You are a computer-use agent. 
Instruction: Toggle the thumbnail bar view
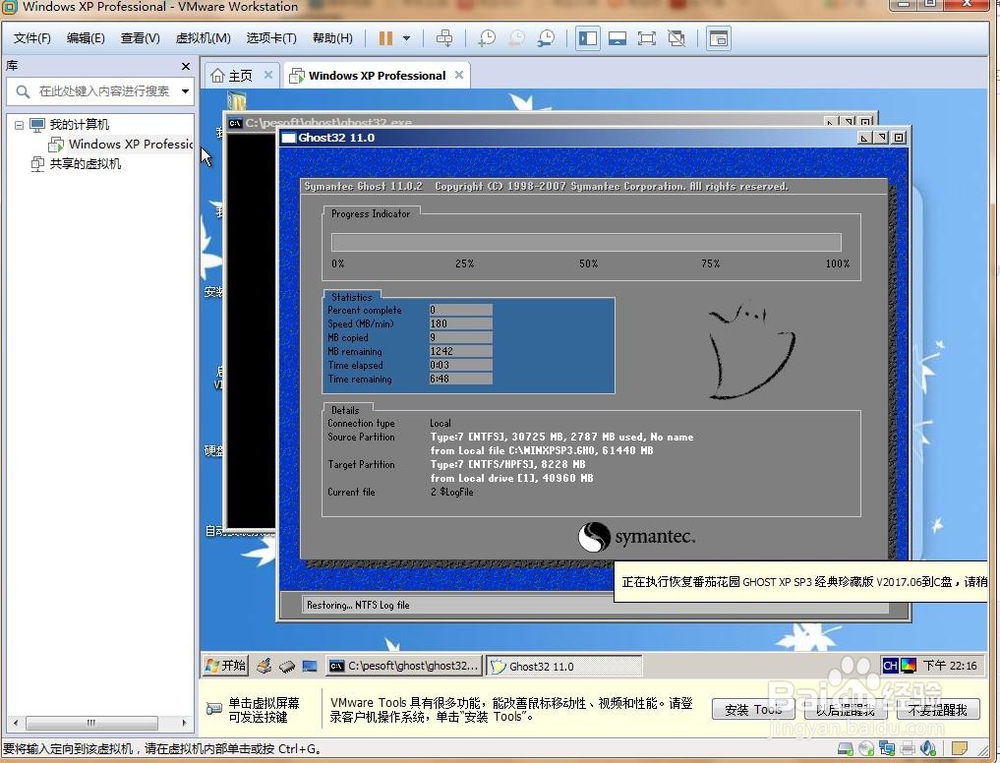[617, 38]
